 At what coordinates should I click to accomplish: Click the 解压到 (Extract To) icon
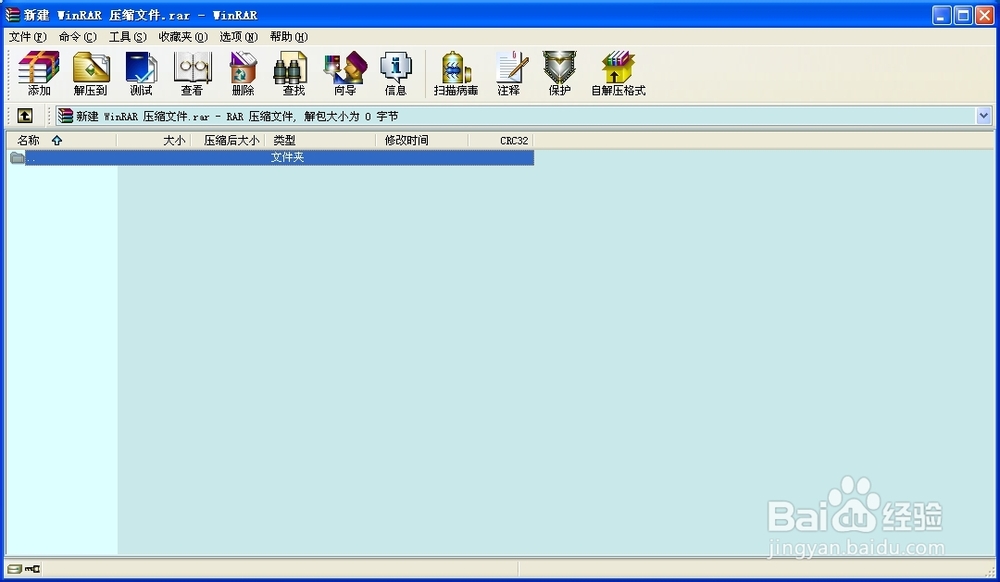click(x=91, y=73)
